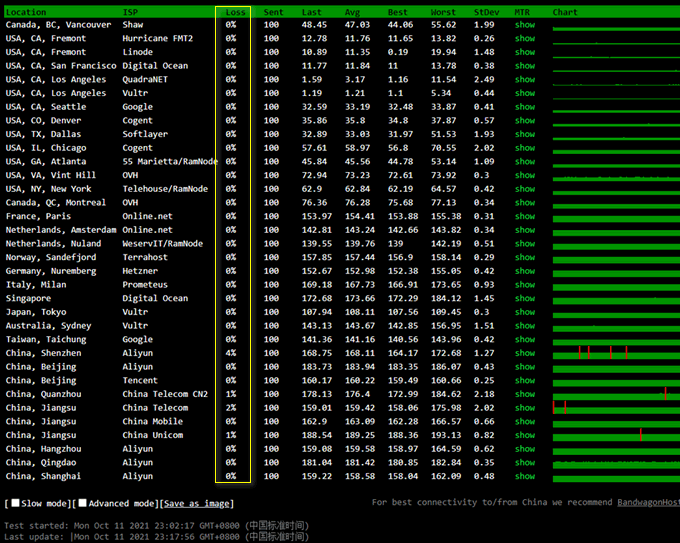Screen dimensions: 680x543
Task: Select the 4% loss value for Shenzhen
Action: pyautogui.click(x=231, y=353)
